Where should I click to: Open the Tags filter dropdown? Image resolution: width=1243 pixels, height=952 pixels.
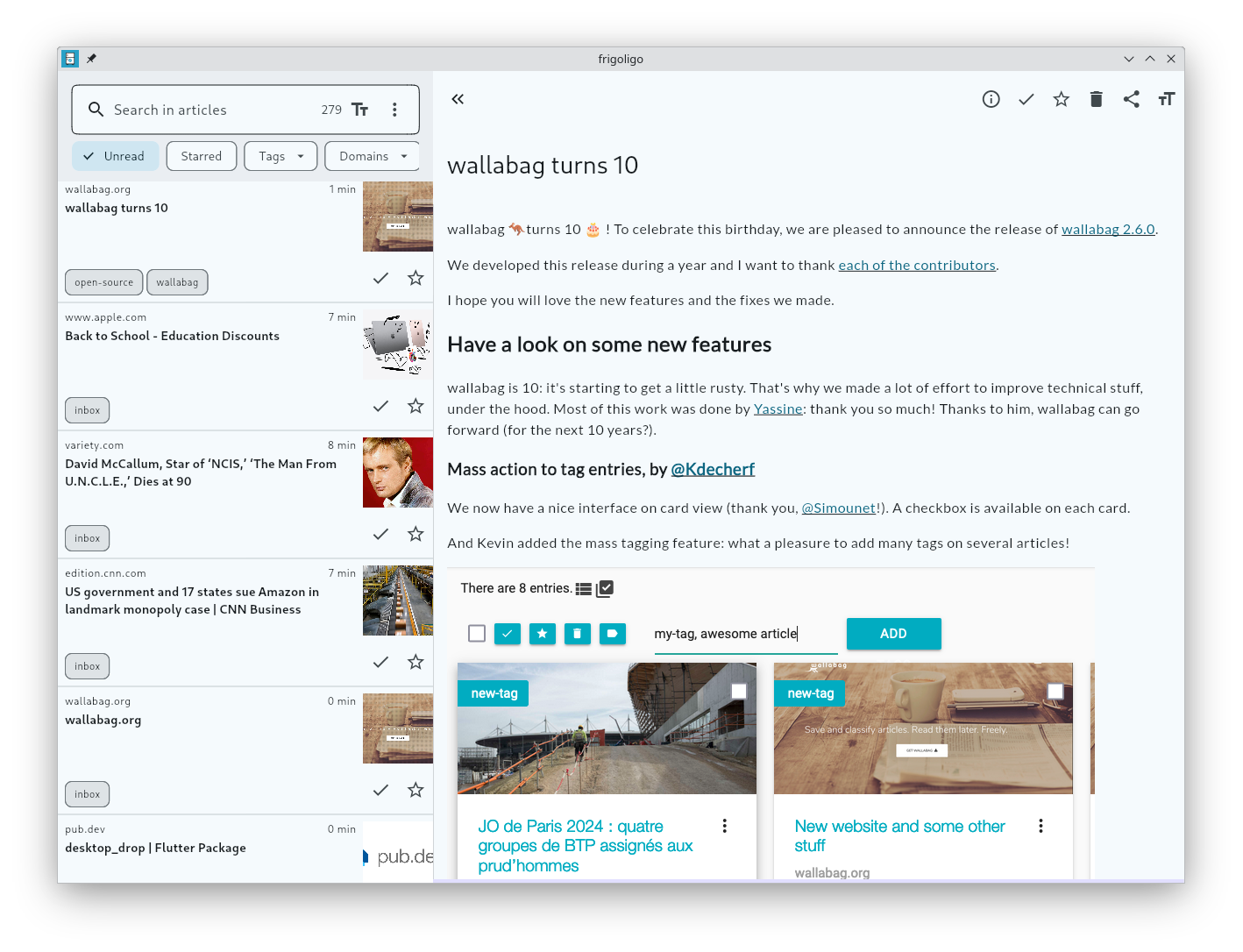(281, 156)
